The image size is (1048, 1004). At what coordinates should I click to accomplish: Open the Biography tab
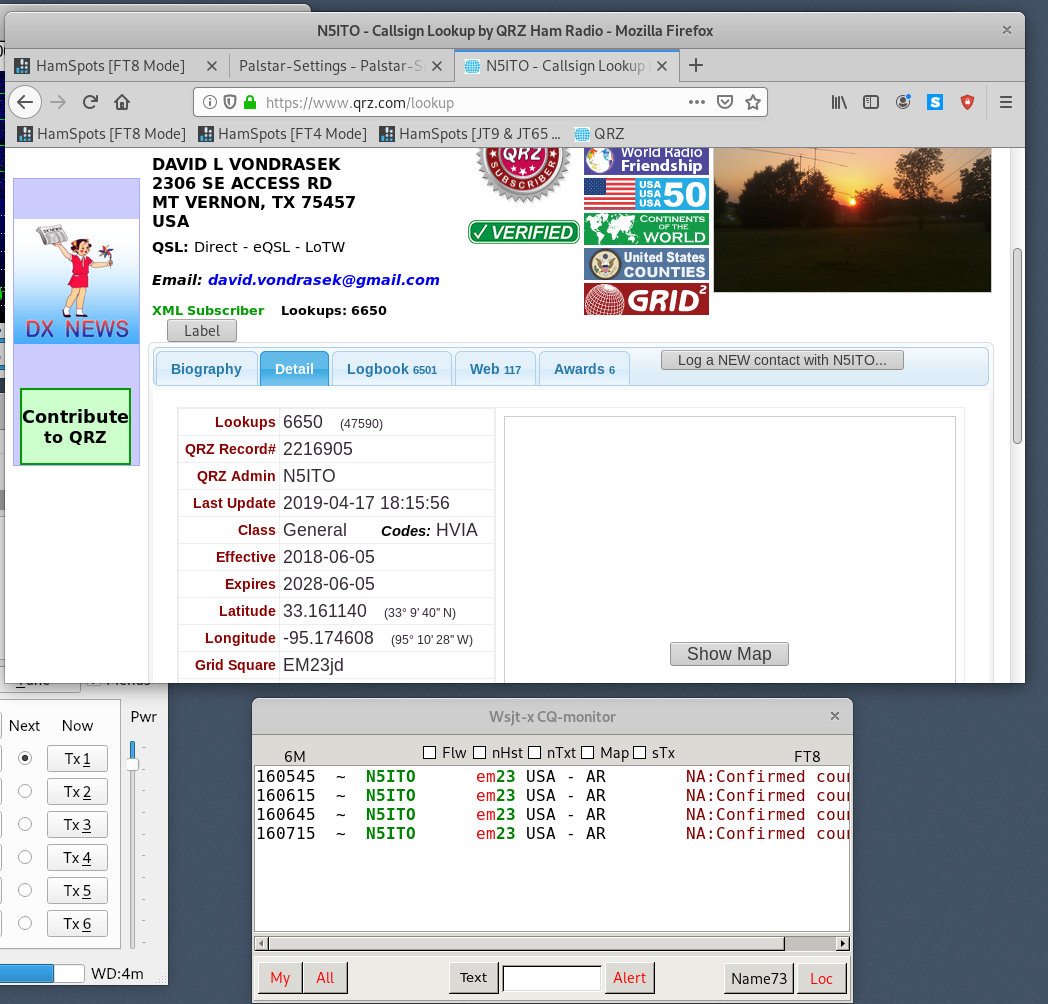click(206, 369)
